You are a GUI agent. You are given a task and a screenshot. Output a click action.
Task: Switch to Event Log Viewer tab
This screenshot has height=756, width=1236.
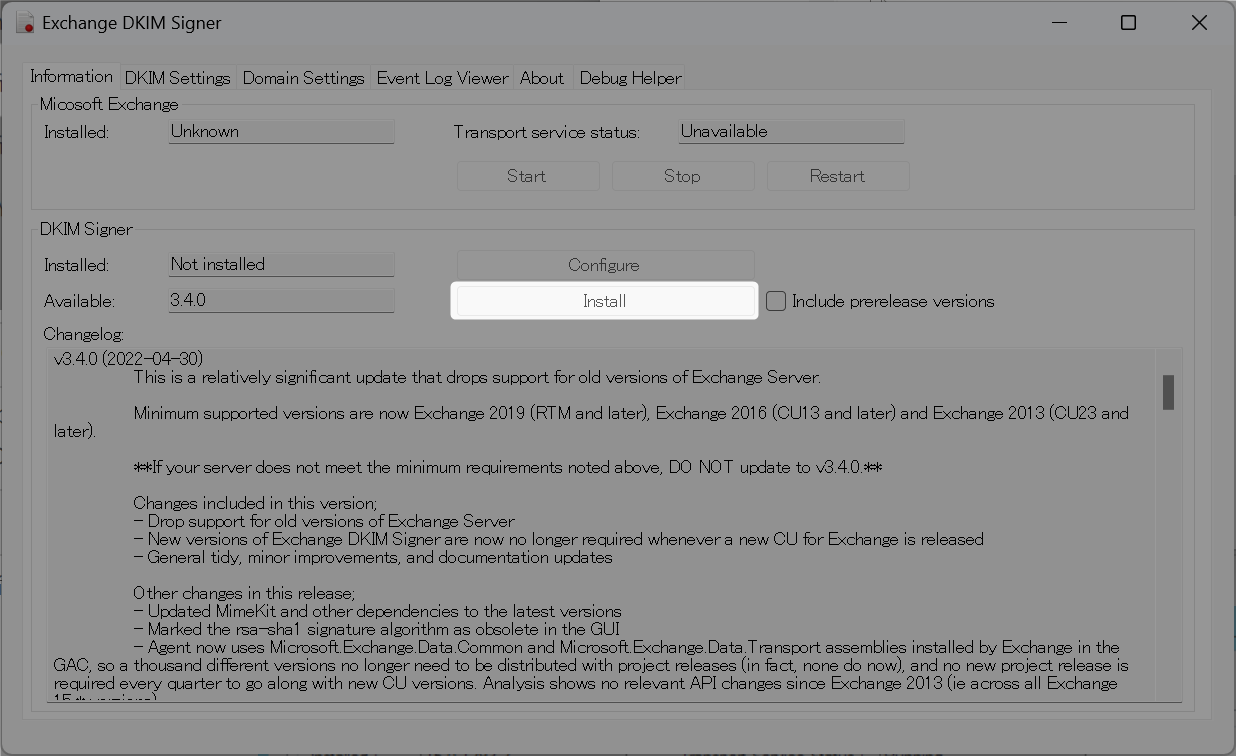pos(442,77)
